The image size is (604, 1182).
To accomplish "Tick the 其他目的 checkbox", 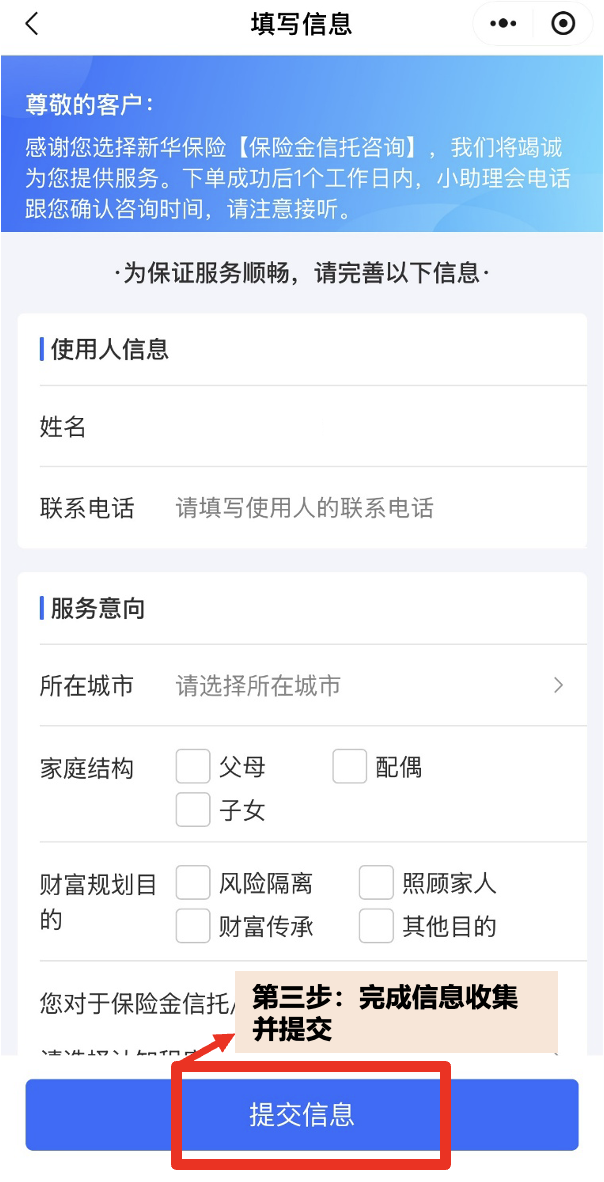I will point(376,926).
